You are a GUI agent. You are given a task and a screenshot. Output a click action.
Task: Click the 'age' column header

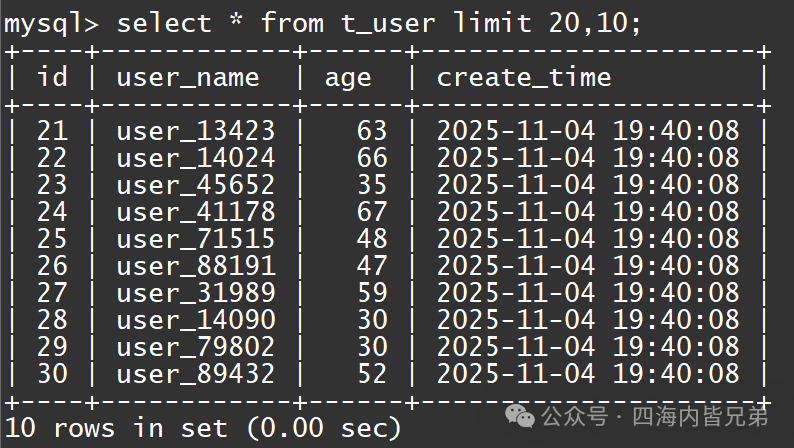tap(348, 80)
